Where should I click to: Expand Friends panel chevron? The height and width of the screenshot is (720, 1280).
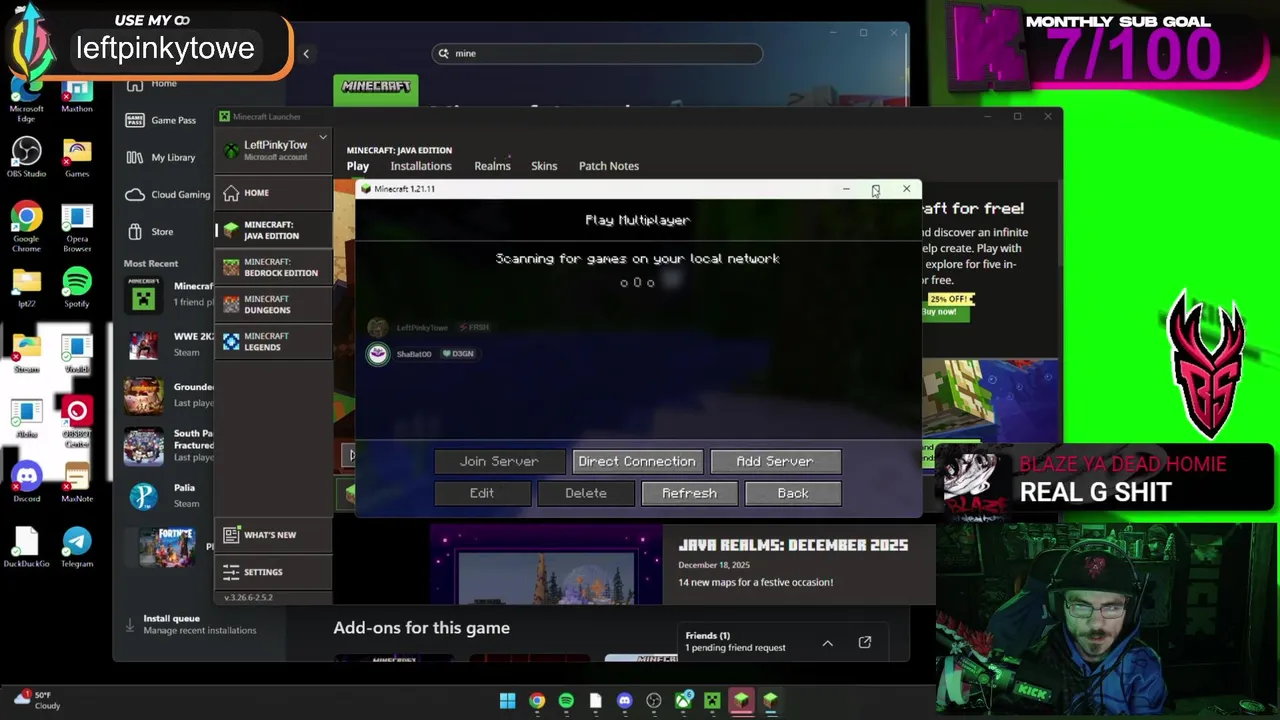[828, 643]
